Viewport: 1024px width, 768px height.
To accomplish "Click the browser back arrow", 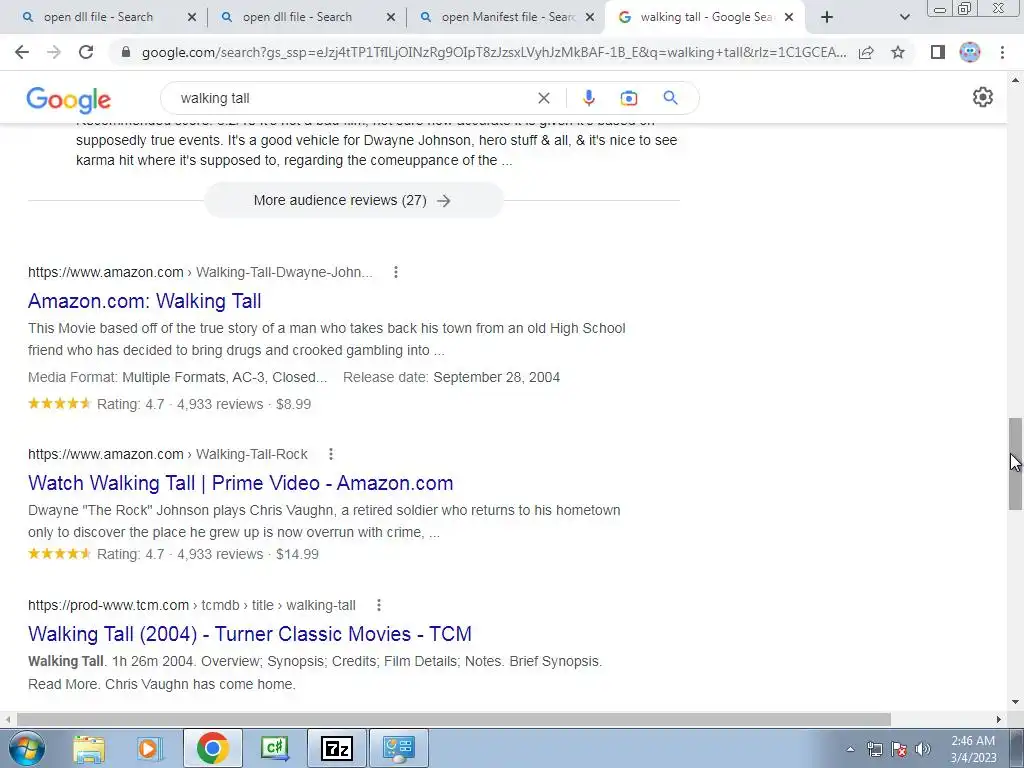I will tap(22, 52).
